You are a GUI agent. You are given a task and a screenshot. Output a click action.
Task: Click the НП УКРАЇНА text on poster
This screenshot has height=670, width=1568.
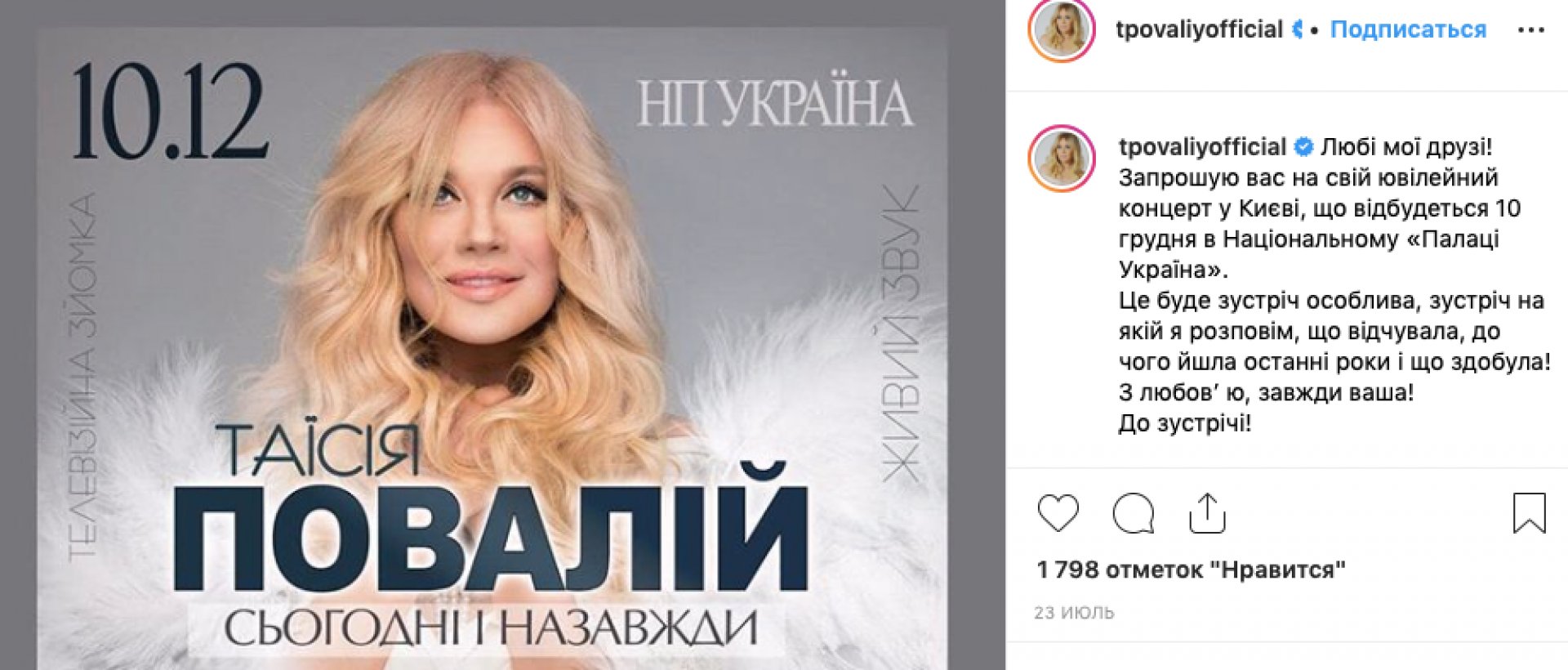click(x=774, y=104)
